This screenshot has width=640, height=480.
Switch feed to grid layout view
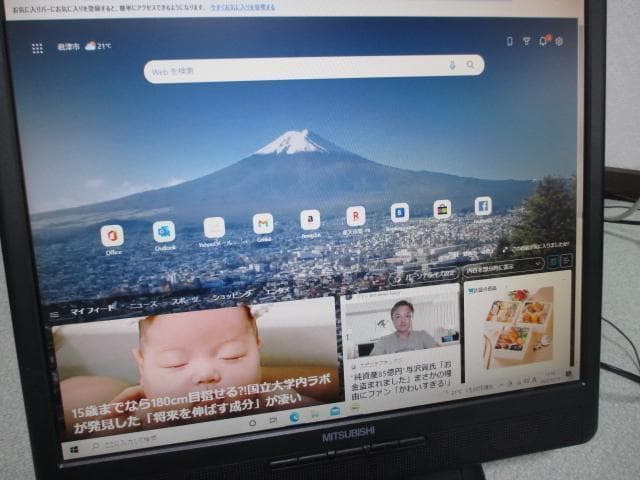click(x=554, y=262)
